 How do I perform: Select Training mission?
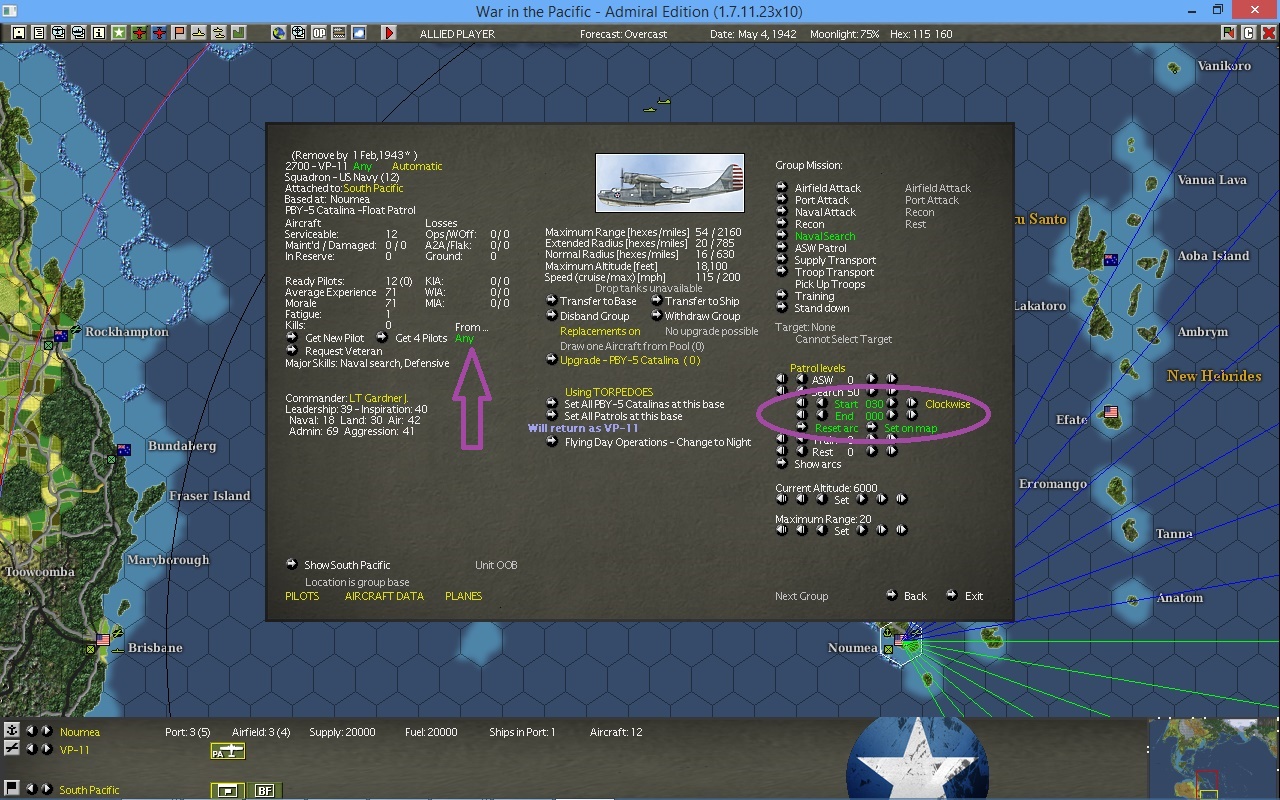(814, 296)
